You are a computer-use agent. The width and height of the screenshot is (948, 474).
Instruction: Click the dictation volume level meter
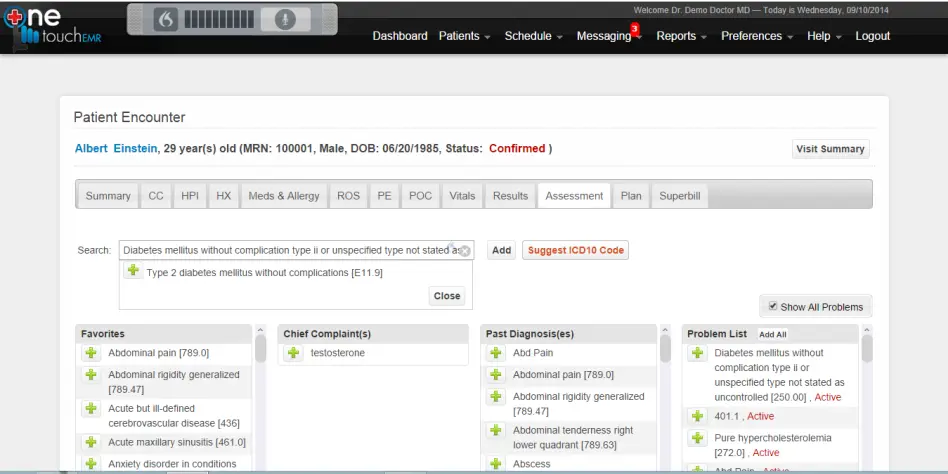[219, 20]
